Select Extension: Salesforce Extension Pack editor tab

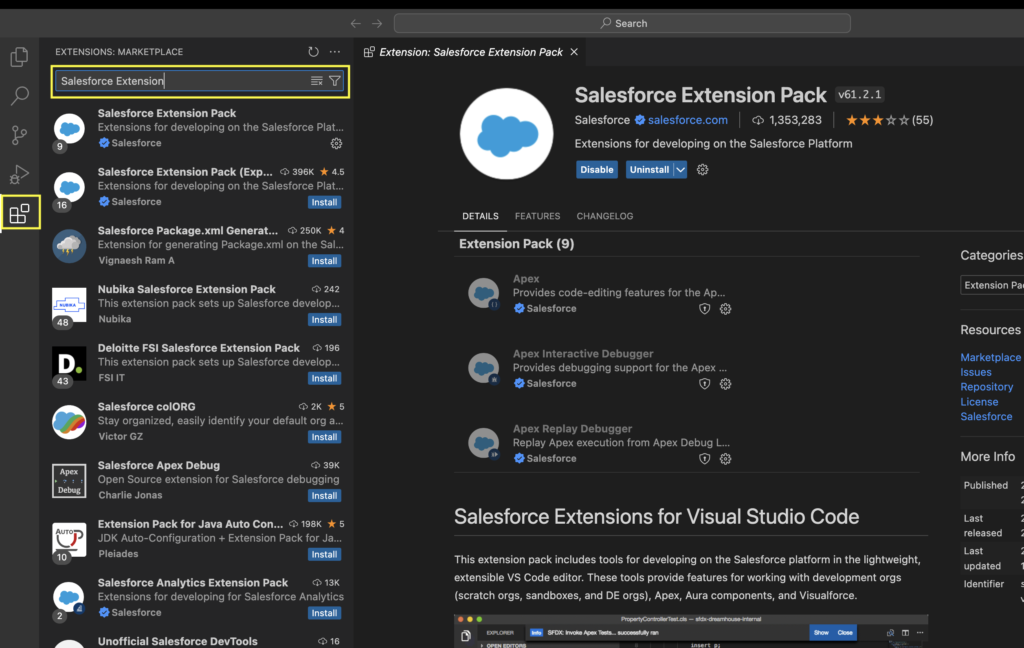coord(470,52)
